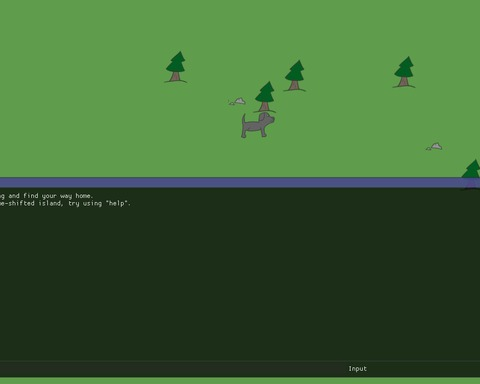The image size is (480, 384).
Task: Click the gray rock beside the dog's tree
Action: pos(237,101)
